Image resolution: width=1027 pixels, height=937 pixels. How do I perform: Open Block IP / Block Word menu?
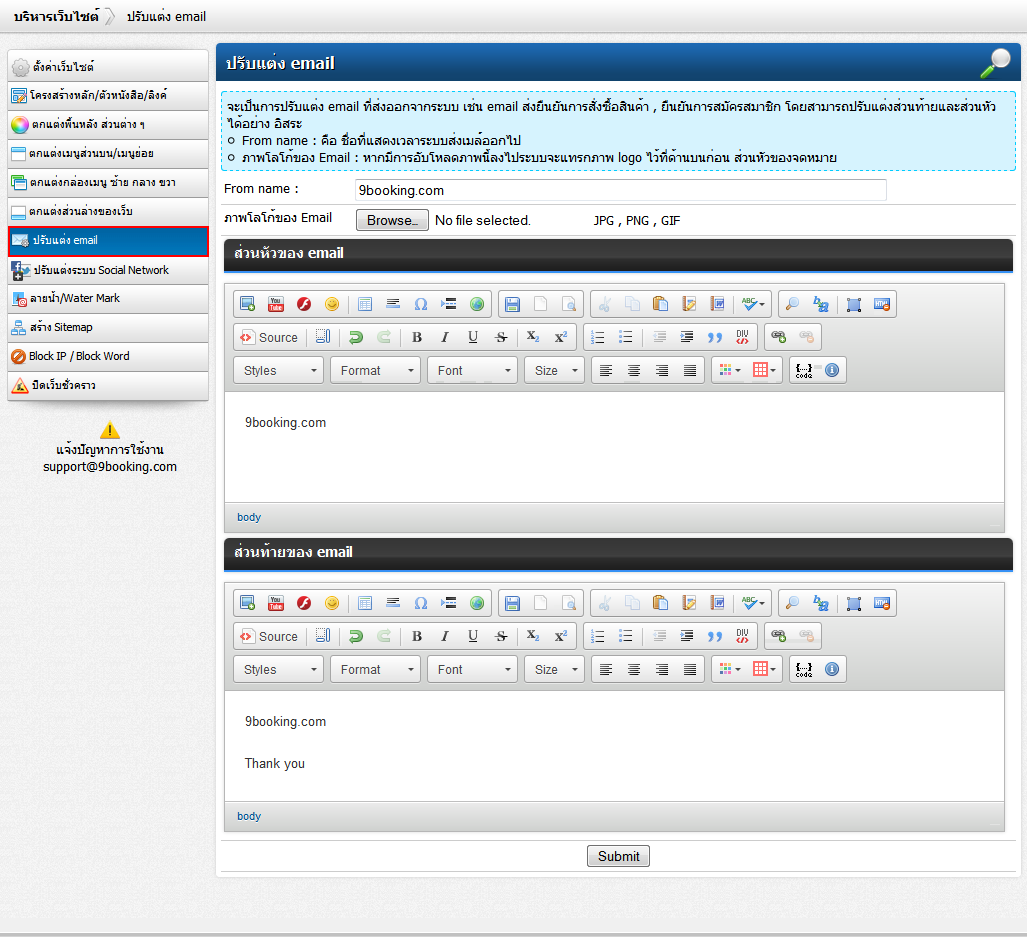pos(108,356)
